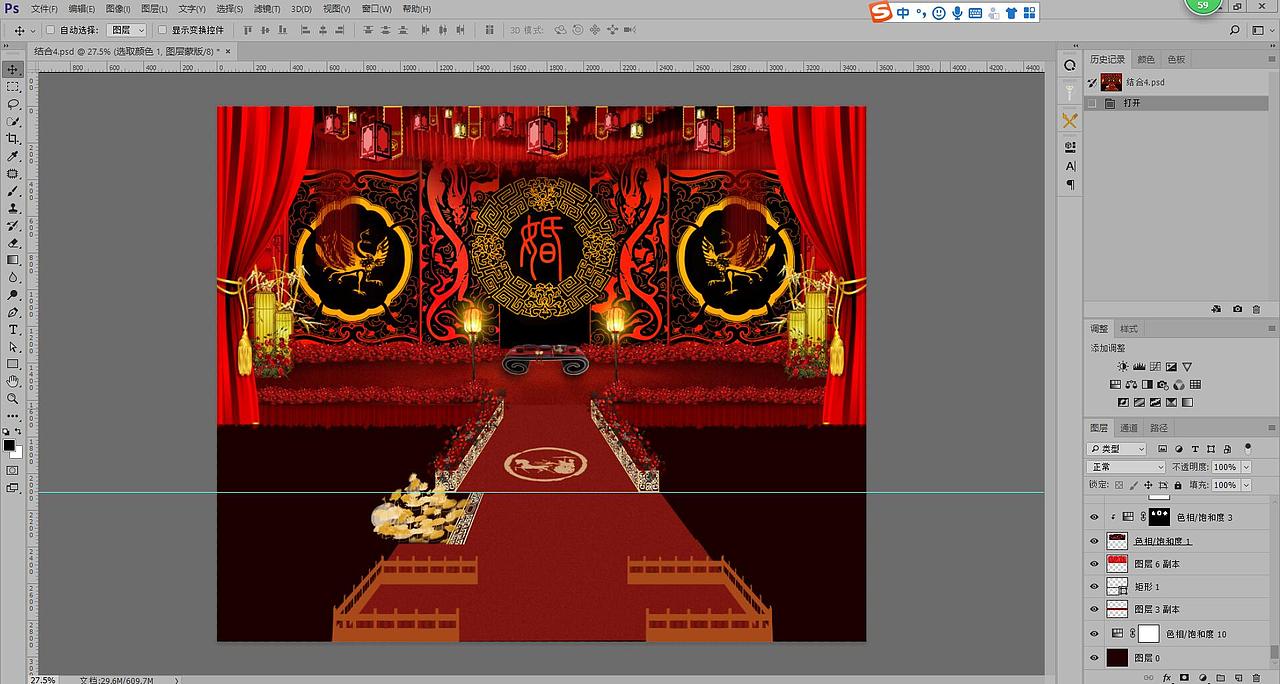Open the History panel options menu

[x=1272, y=60]
